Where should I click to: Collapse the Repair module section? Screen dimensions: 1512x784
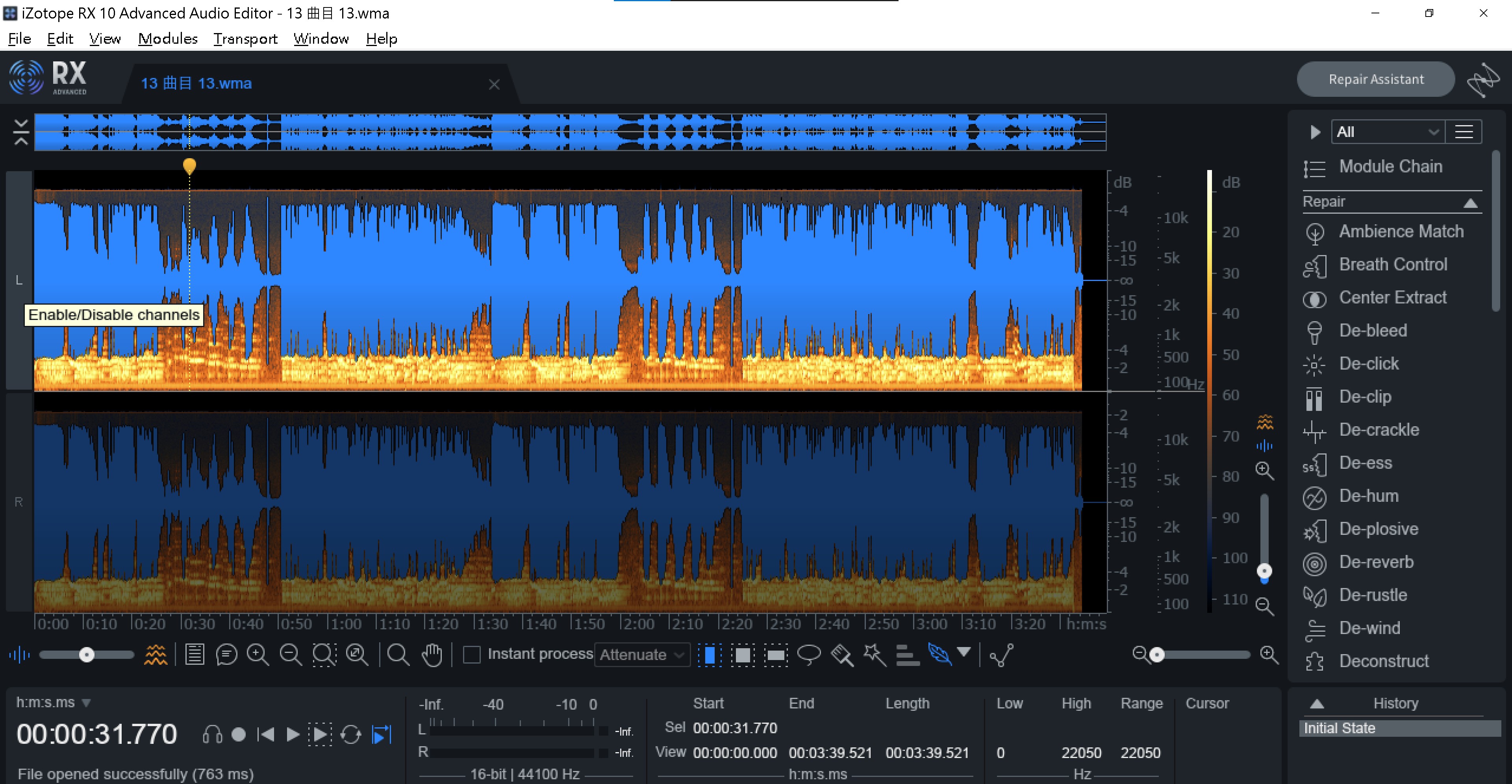(x=1470, y=203)
